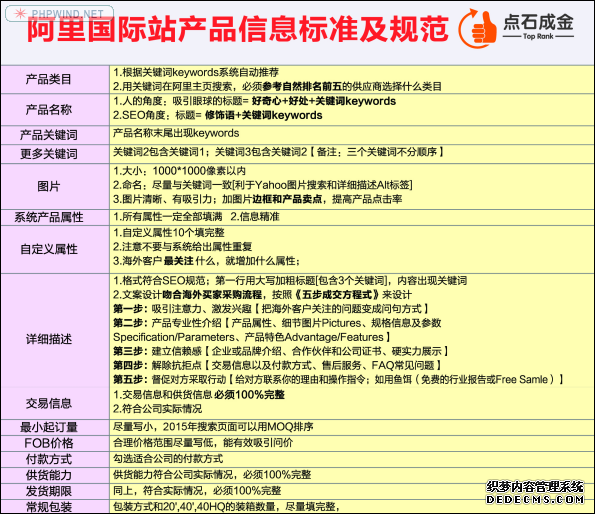Click the line 1.自定义属性10个填完整
The image size is (595, 514).
(x=168, y=233)
